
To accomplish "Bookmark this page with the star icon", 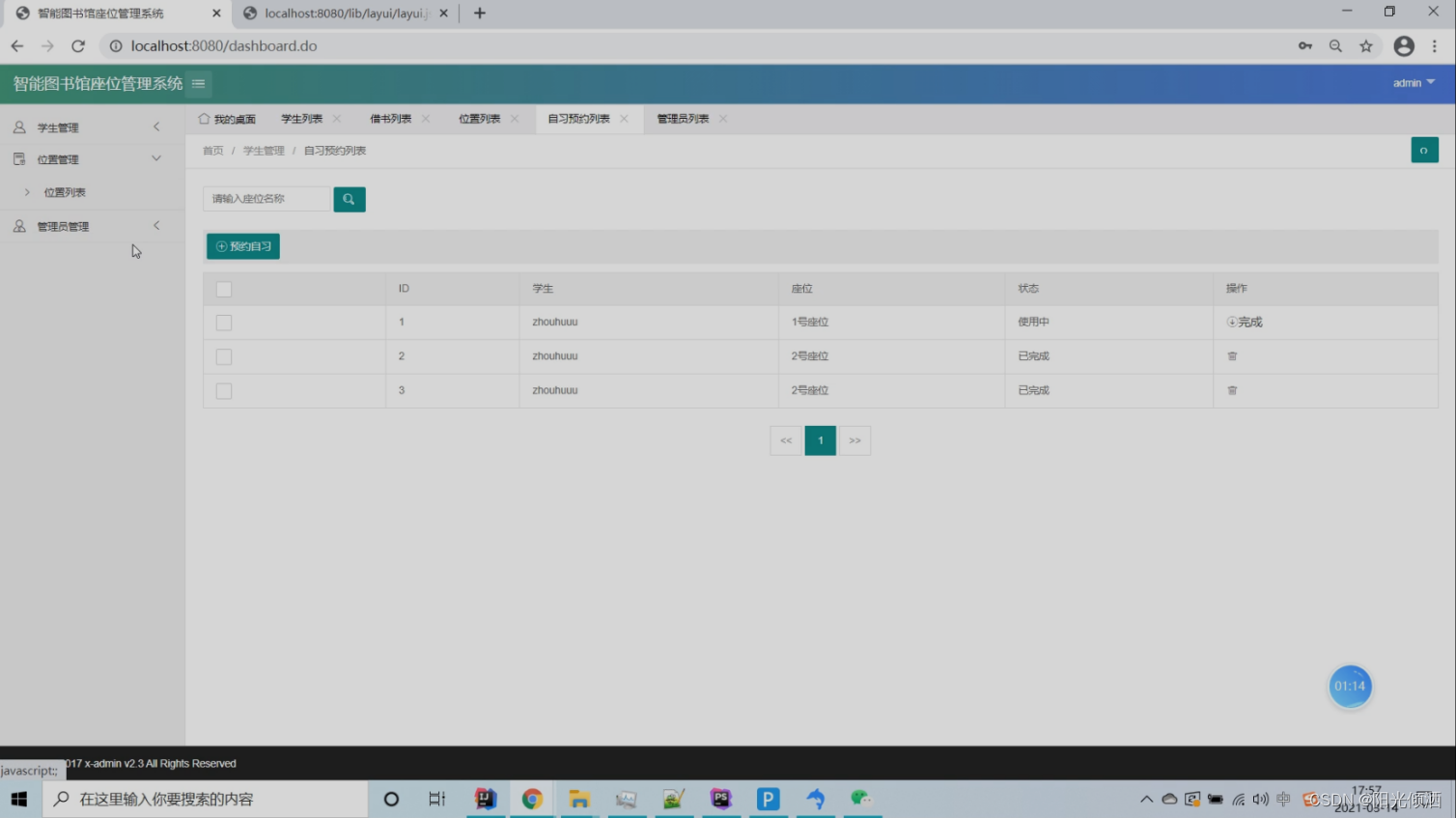I will [x=1366, y=45].
